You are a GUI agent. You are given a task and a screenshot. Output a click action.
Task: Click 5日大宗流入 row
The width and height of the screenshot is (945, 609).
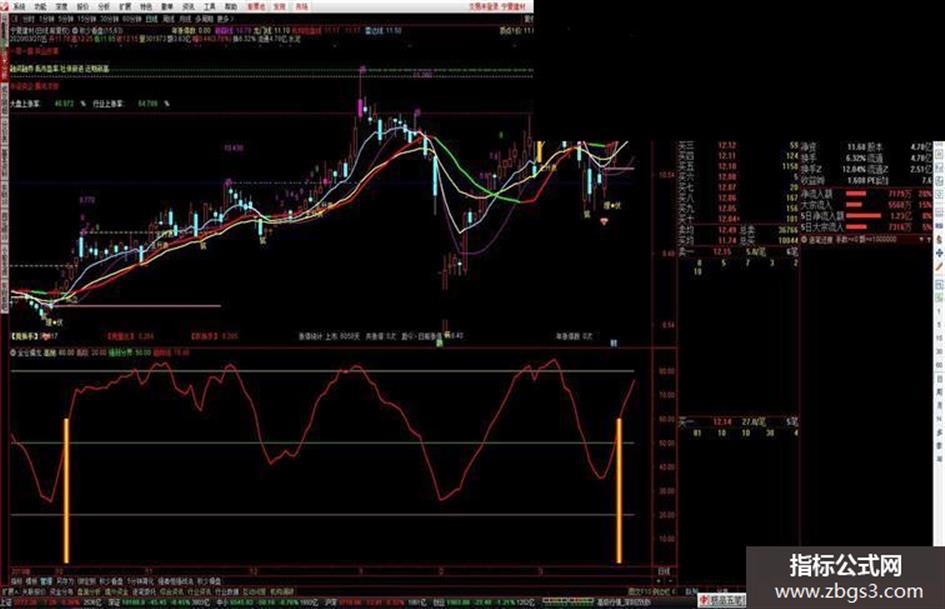tap(865, 227)
